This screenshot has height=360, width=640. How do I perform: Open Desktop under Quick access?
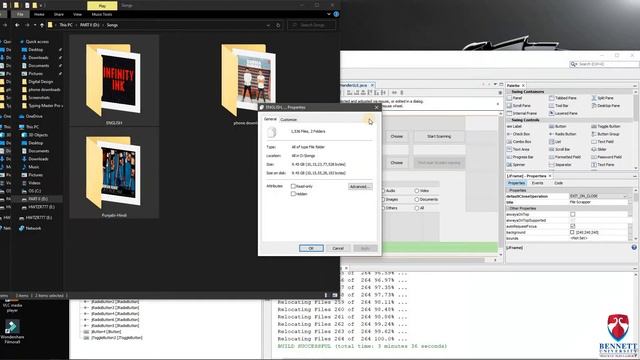(36, 50)
